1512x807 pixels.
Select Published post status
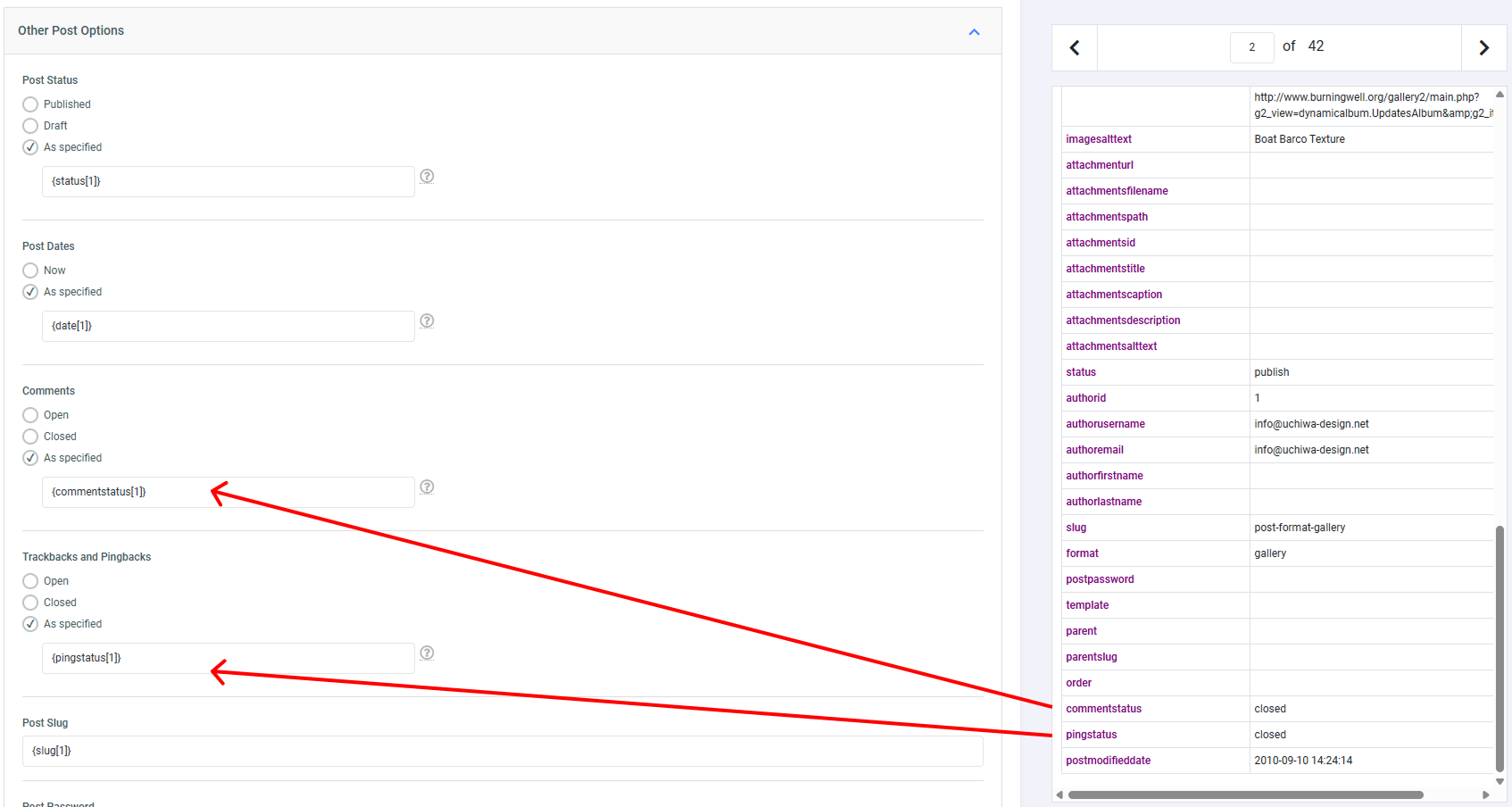[30, 104]
